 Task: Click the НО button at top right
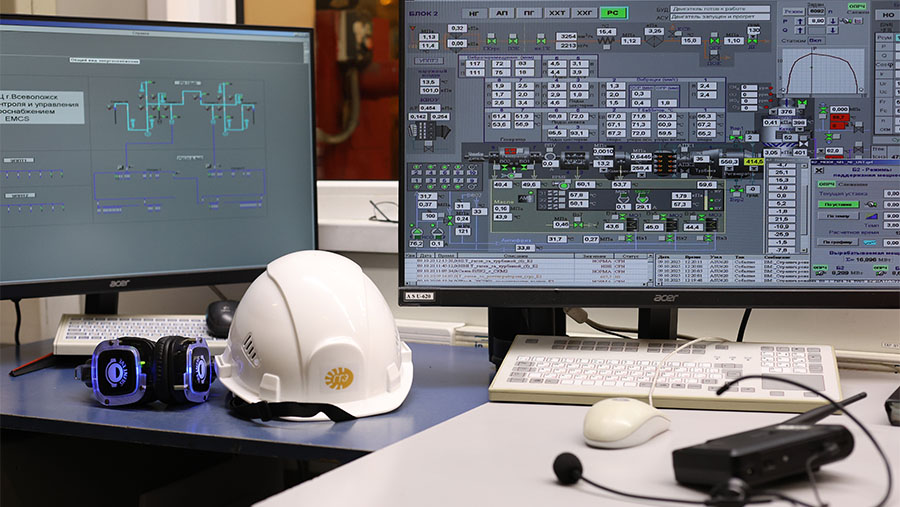click(x=886, y=15)
